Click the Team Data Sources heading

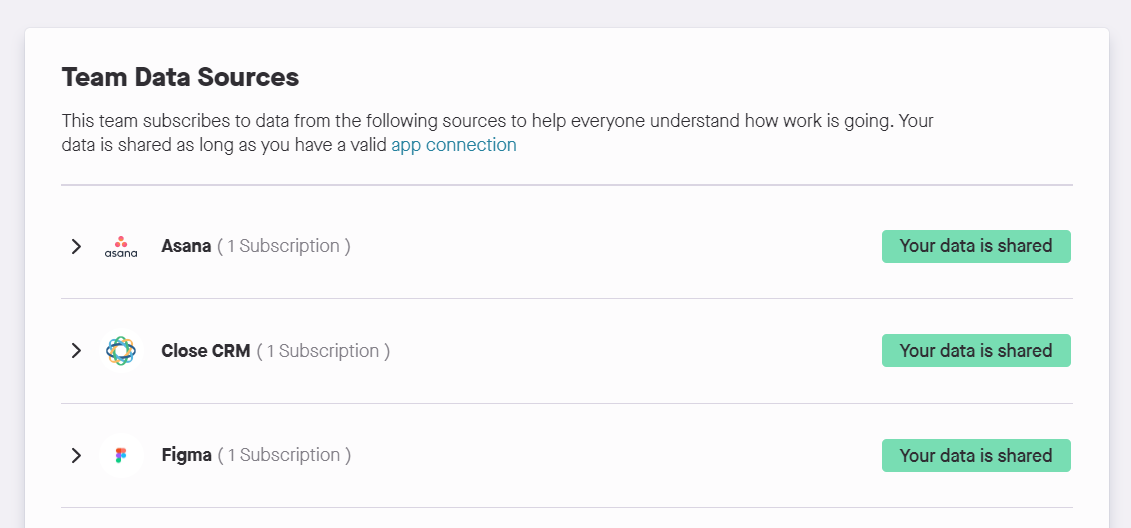pos(180,77)
